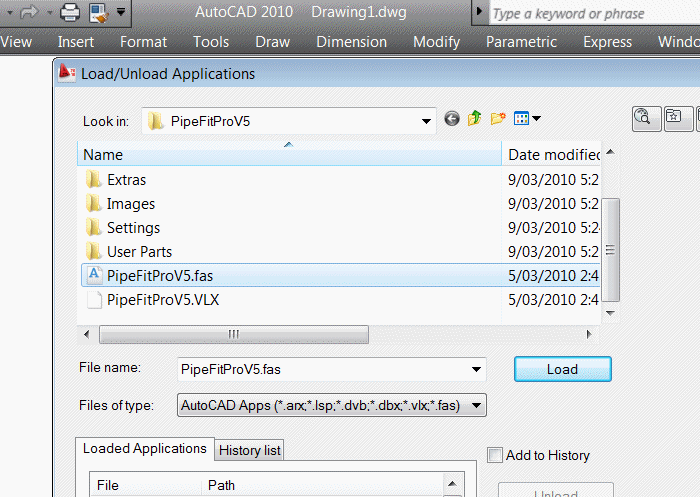This screenshot has height=497, width=700.
Task: Enable the Add to History checkbox
Action: tap(495, 455)
